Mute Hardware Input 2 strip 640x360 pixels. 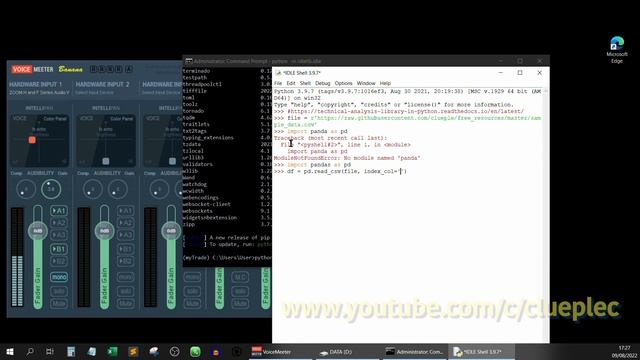[x=125, y=304]
